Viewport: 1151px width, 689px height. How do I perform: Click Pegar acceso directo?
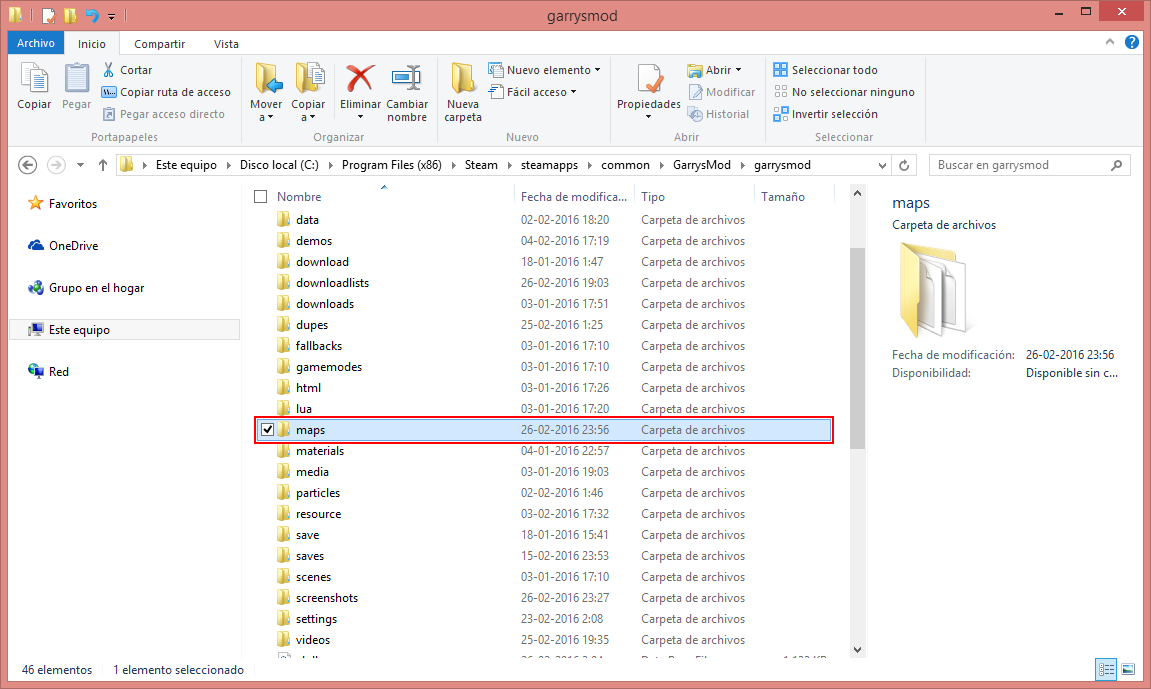(164, 114)
